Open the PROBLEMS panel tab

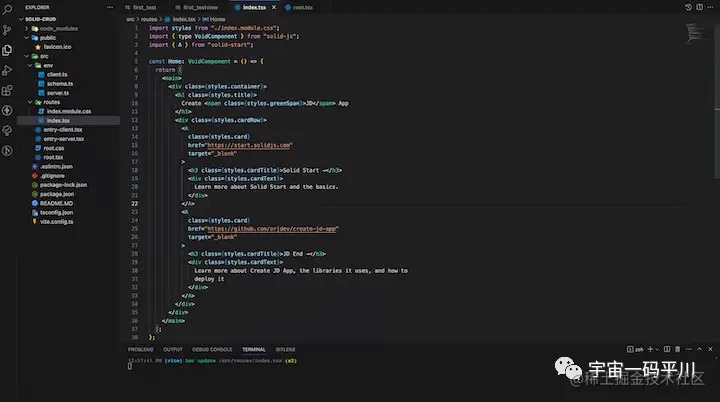click(141, 350)
